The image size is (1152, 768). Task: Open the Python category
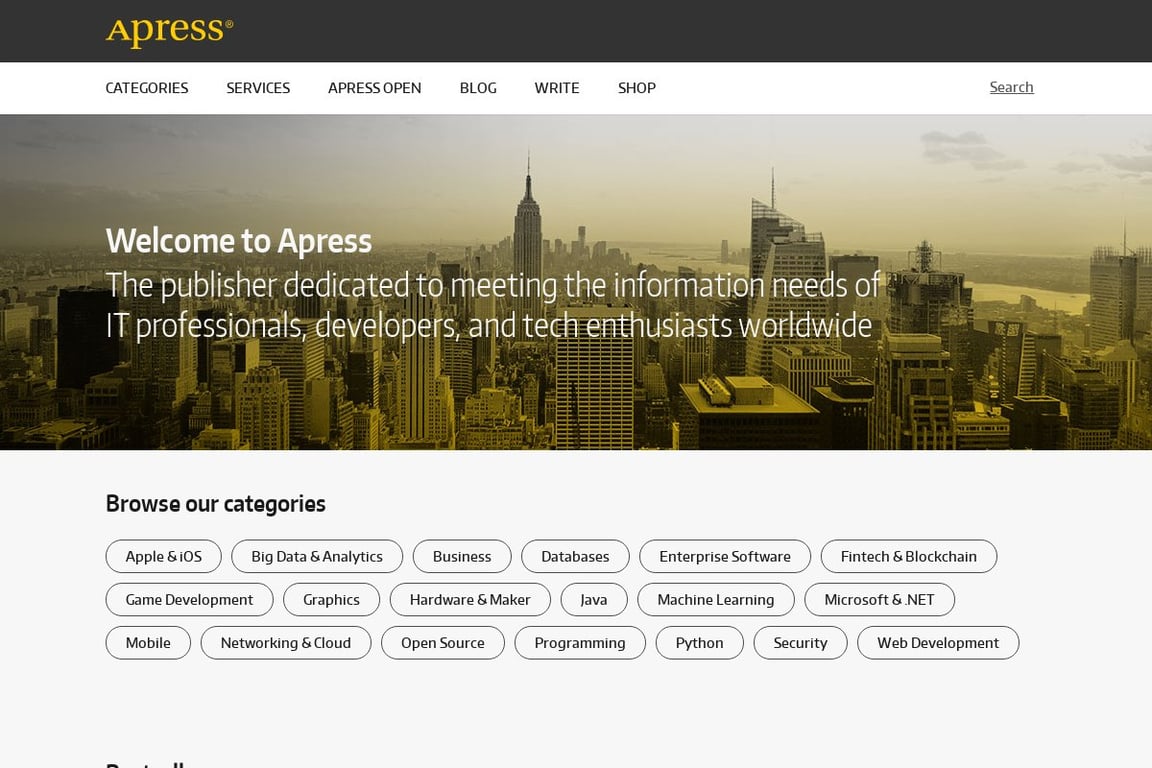[x=699, y=643]
